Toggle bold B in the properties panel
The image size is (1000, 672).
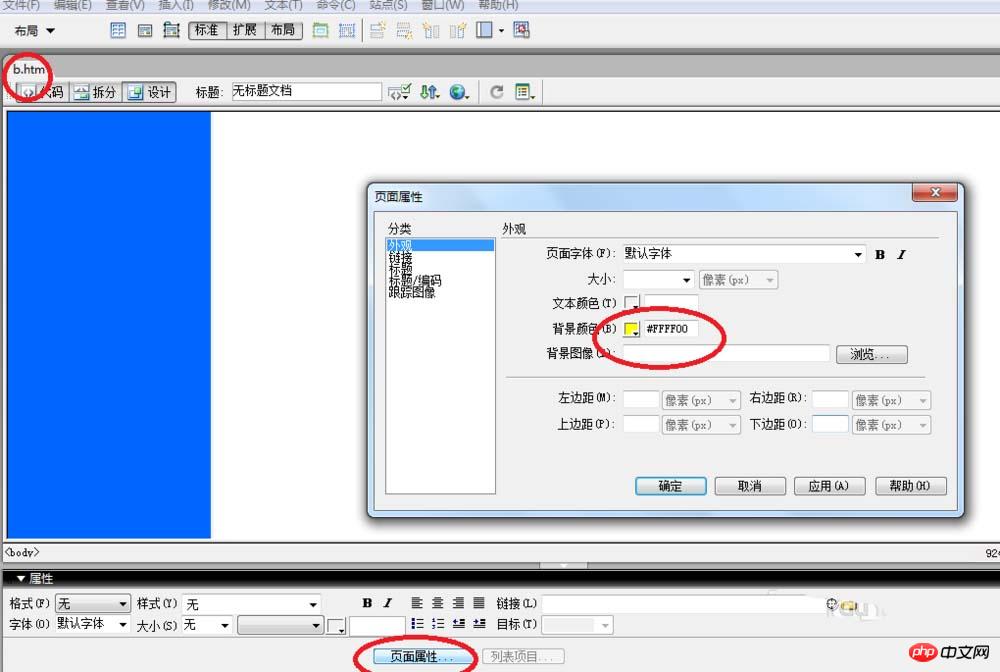(367, 603)
